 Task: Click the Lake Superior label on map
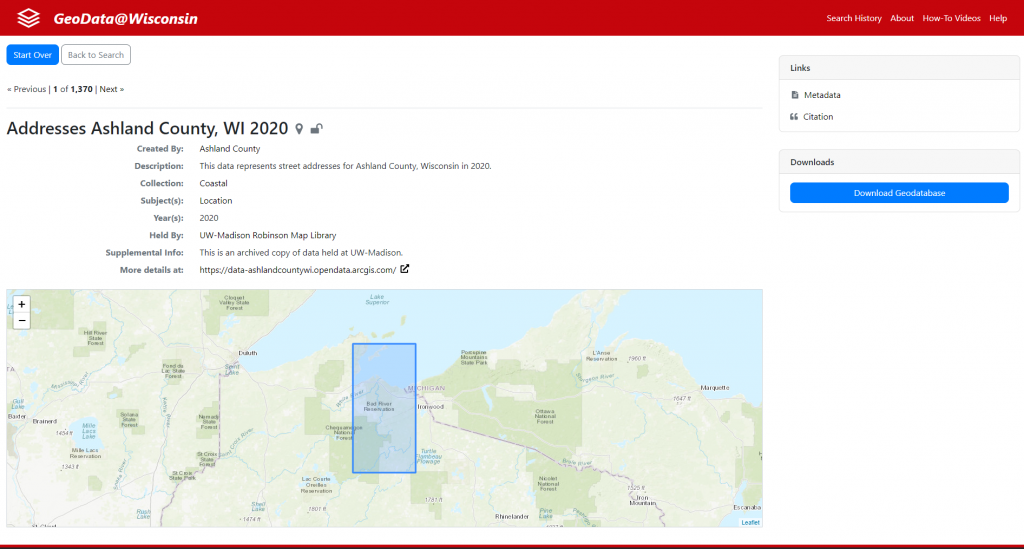377,300
